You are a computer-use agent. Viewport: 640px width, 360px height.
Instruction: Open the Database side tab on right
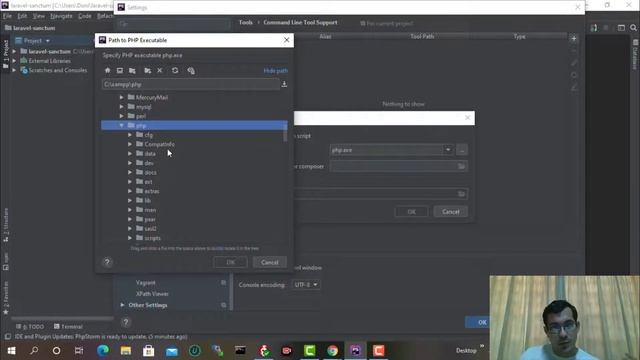(635, 55)
